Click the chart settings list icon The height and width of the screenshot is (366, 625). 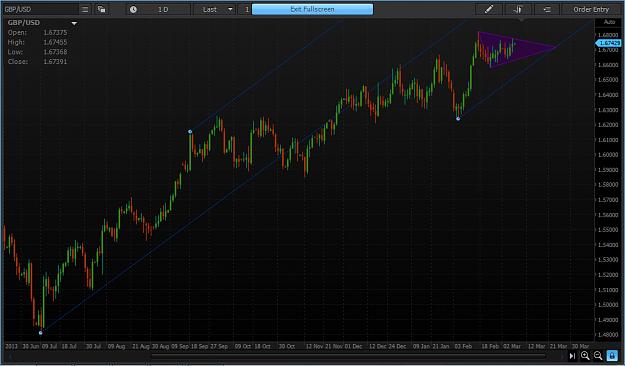tap(546, 9)
